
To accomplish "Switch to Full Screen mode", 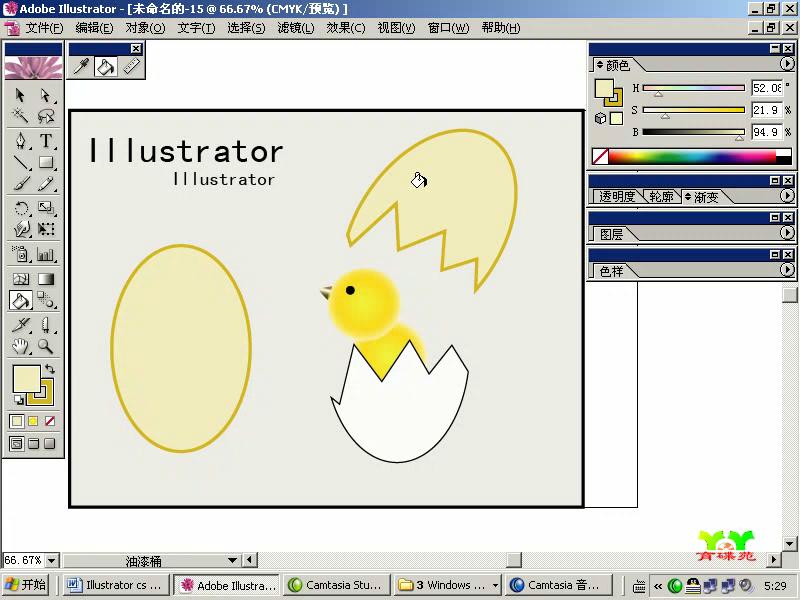I will pyautogui.click(x=49, y=443).
